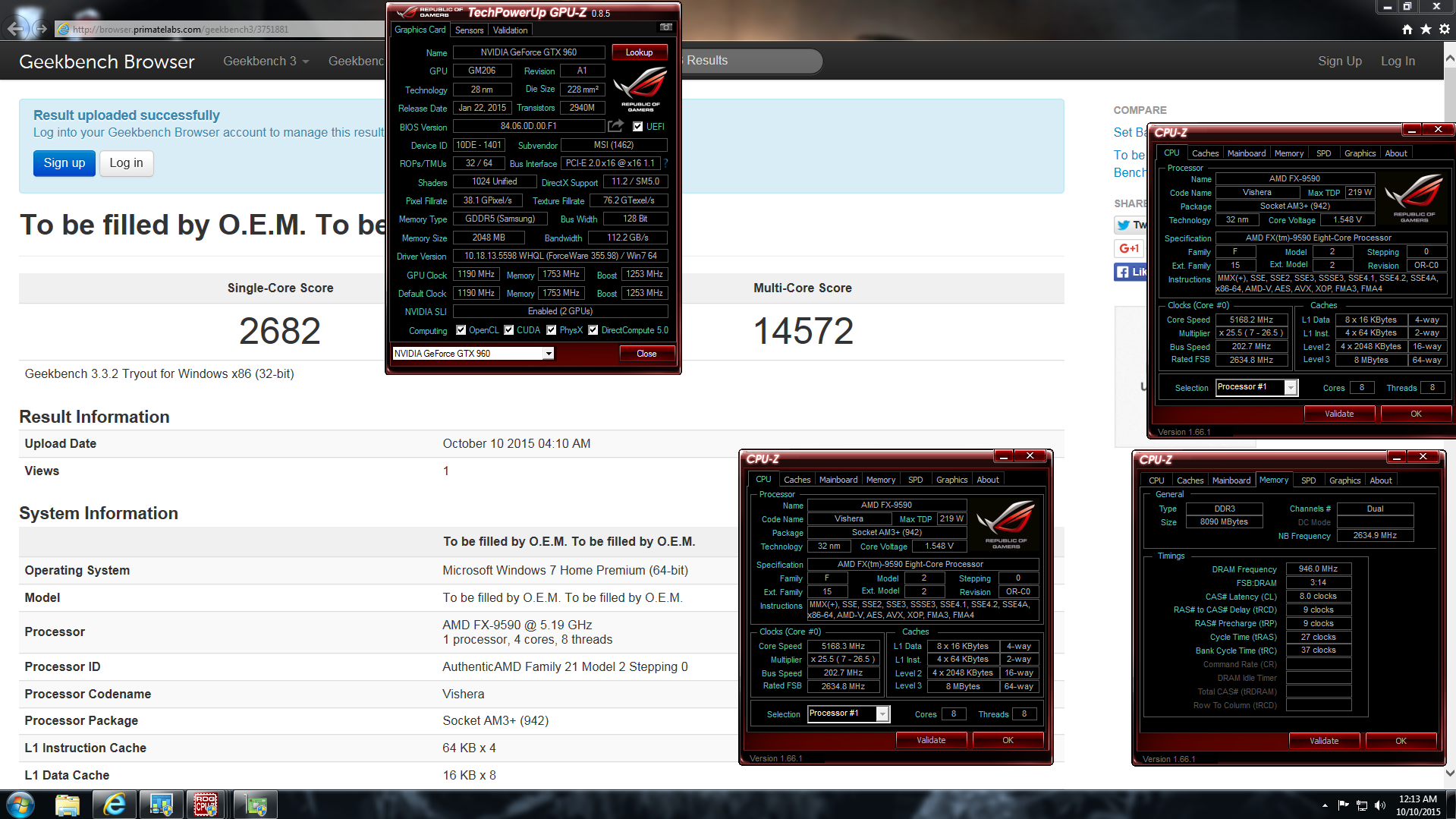
Task: Go back with the browser back arrow
Action: (14, 29)
